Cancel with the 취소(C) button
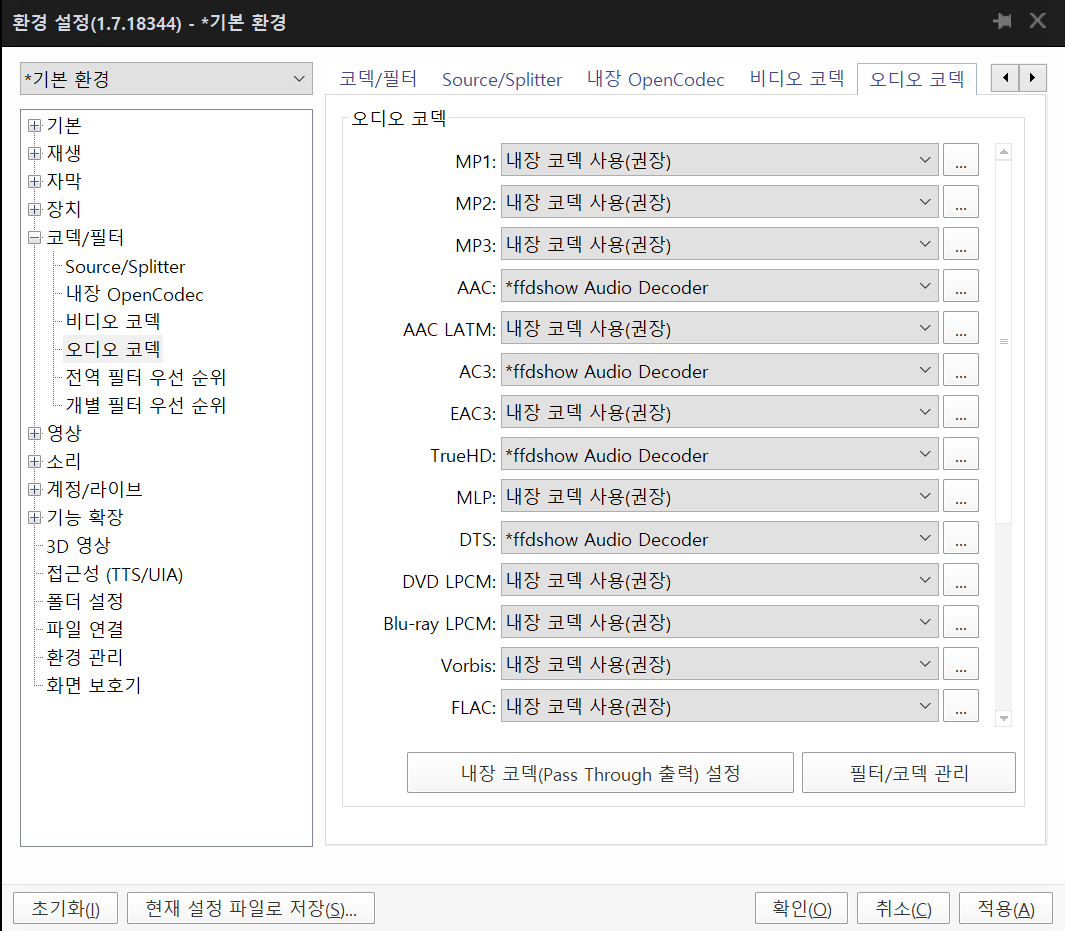Screen dimensions: 1065x931 (x=903, y=909)
